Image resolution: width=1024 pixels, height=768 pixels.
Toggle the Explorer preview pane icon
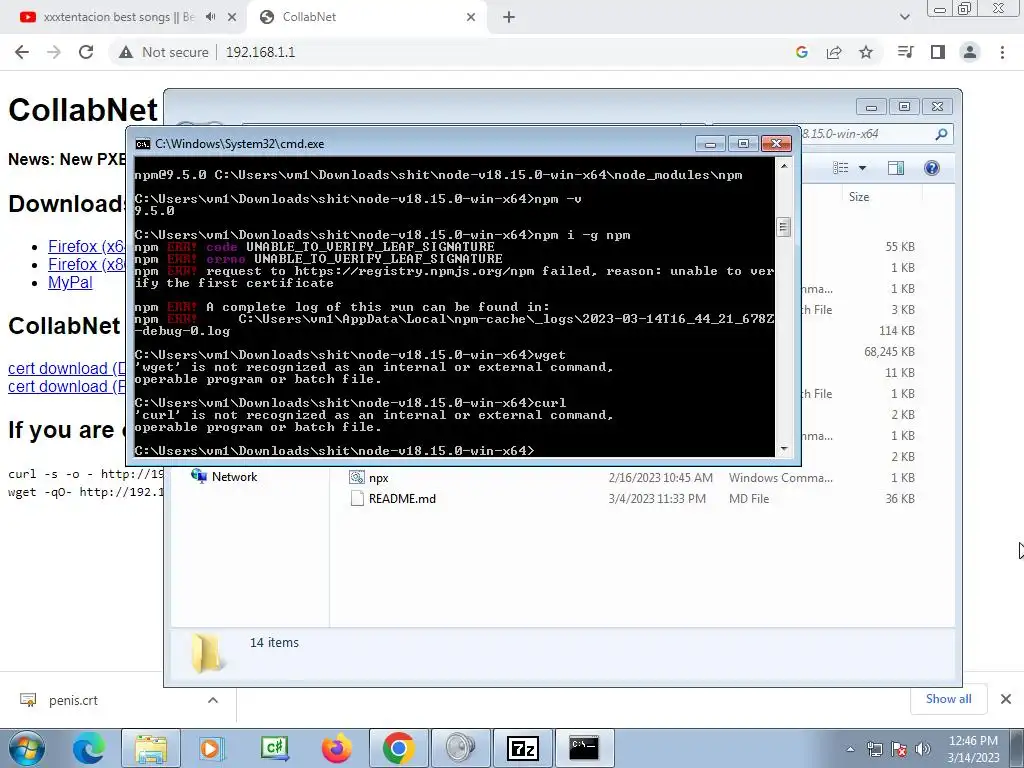[x=896, y=168]
